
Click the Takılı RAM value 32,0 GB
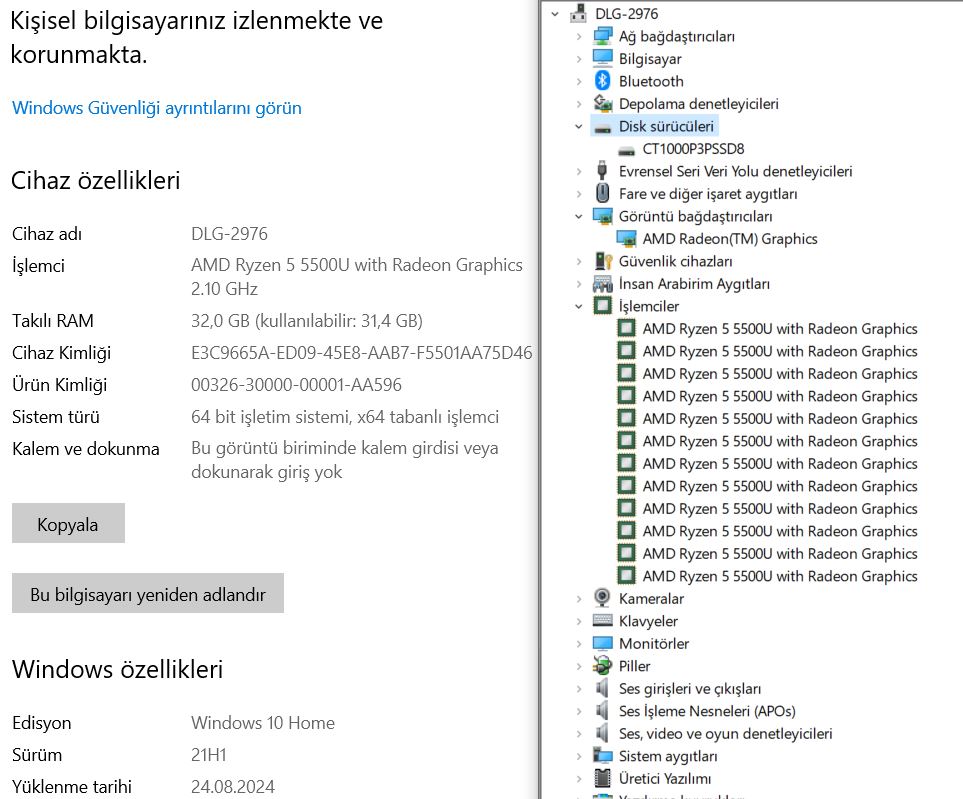point(307,321)
